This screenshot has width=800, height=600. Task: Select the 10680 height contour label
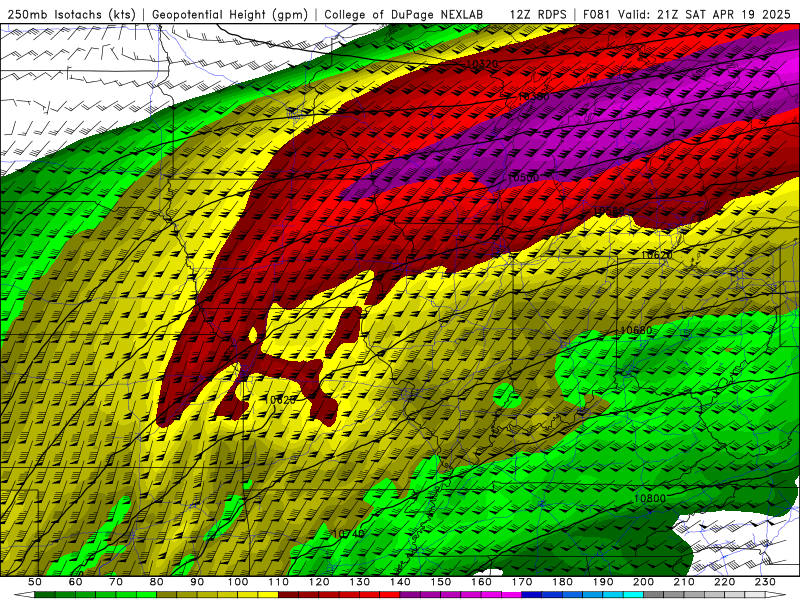pyautogui.click(x=636, y=330)
